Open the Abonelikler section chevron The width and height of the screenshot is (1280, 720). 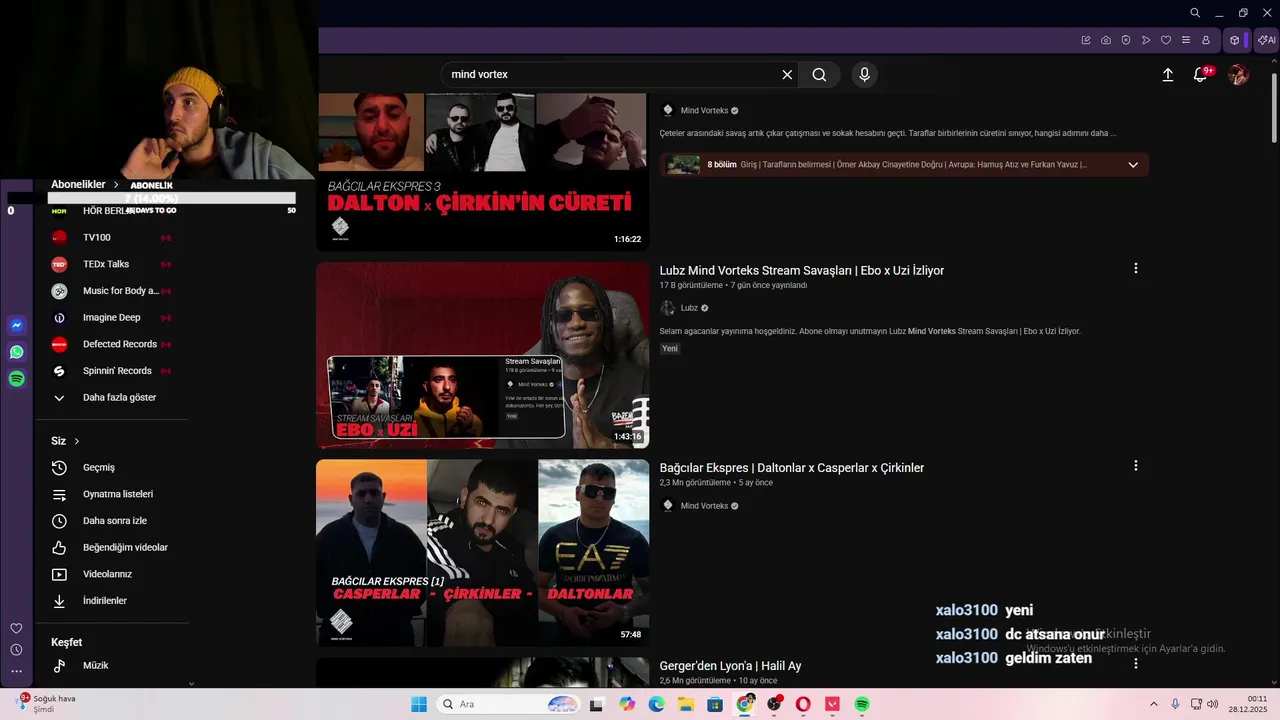coord(116,185)
